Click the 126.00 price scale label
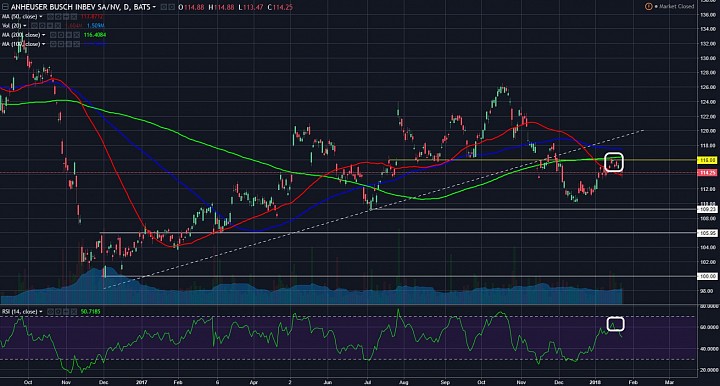 click(x=708, y=87)
